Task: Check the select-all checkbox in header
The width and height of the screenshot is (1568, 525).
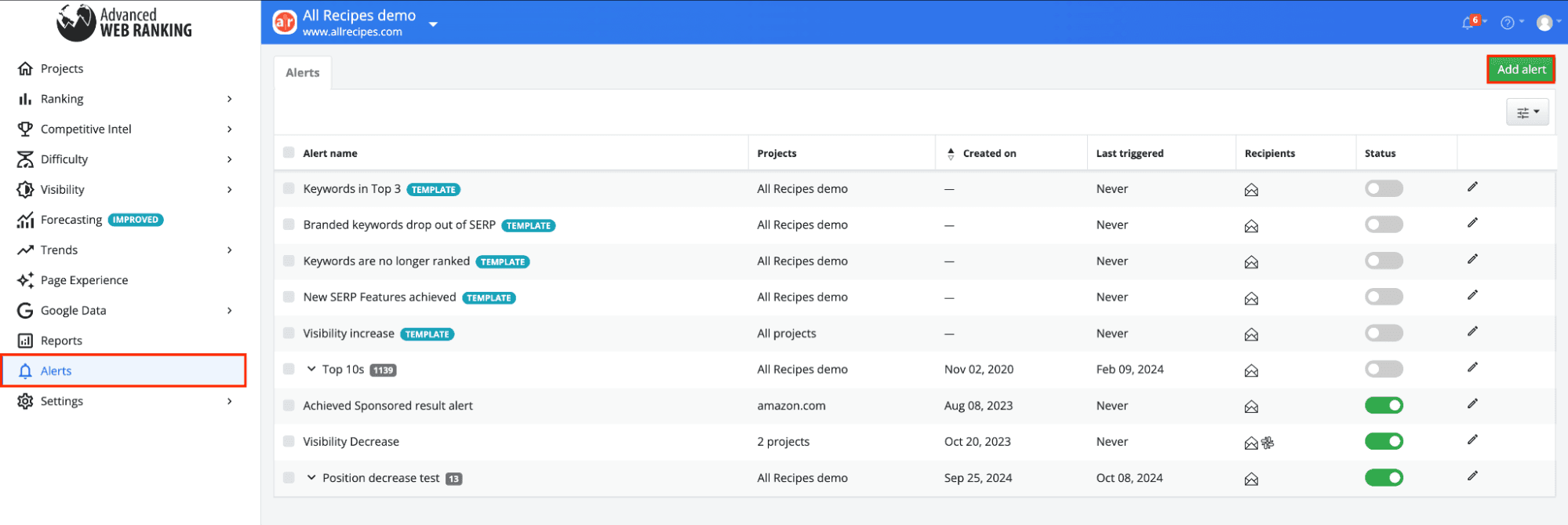Action: (x=289, y=152)
